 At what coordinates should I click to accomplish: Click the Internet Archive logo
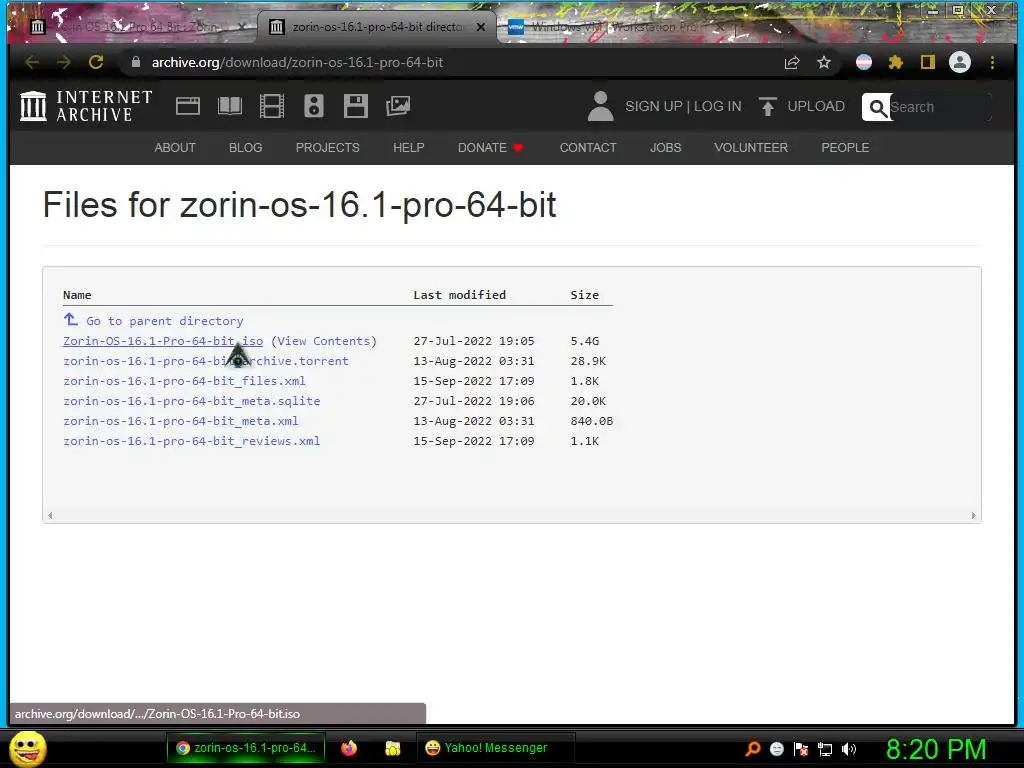[x=86, y=106]
